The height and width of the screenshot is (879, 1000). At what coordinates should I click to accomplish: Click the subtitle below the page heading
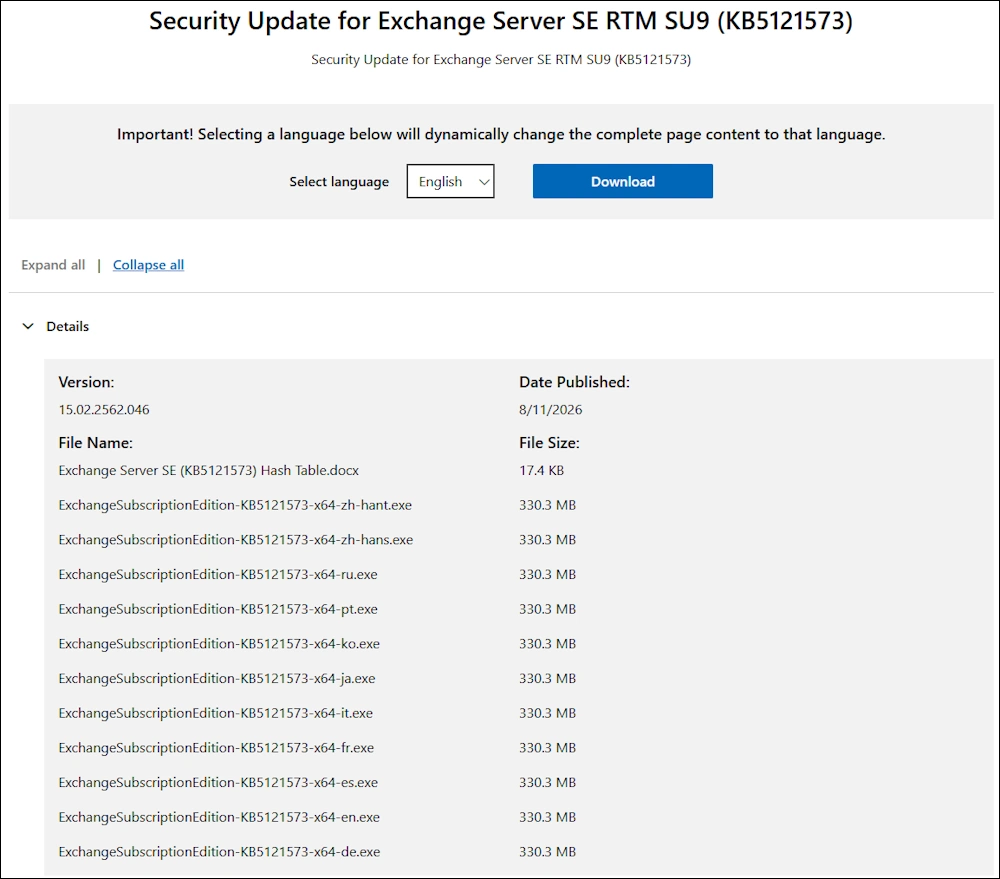coord(501,59)
